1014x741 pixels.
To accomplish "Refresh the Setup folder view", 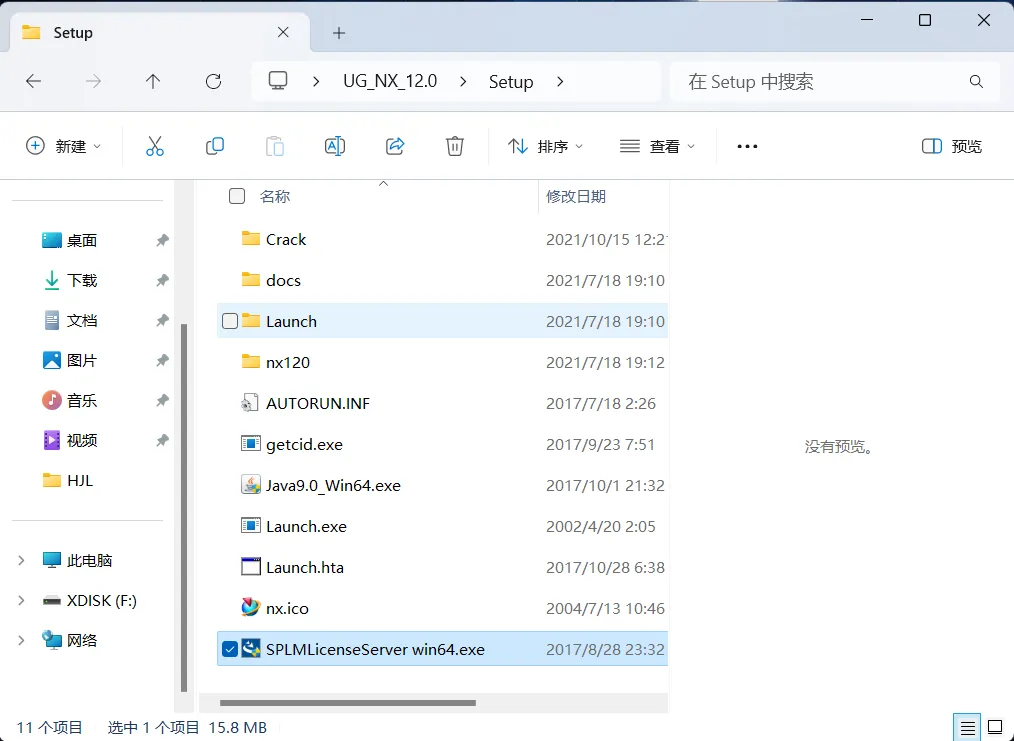I will click(213, 81).
